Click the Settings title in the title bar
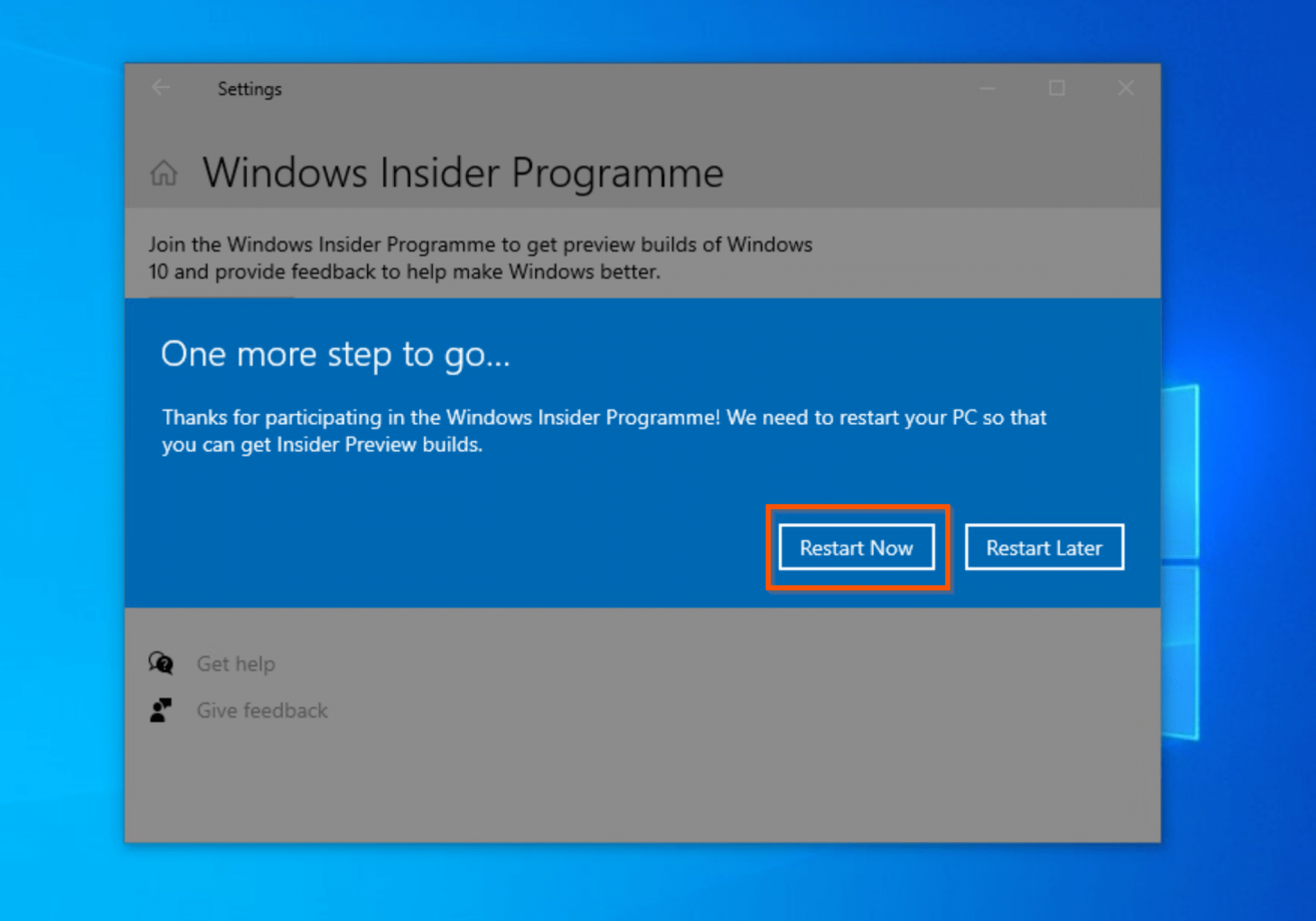This screenshot has width=1316, height=921. (x=249, y=89)
